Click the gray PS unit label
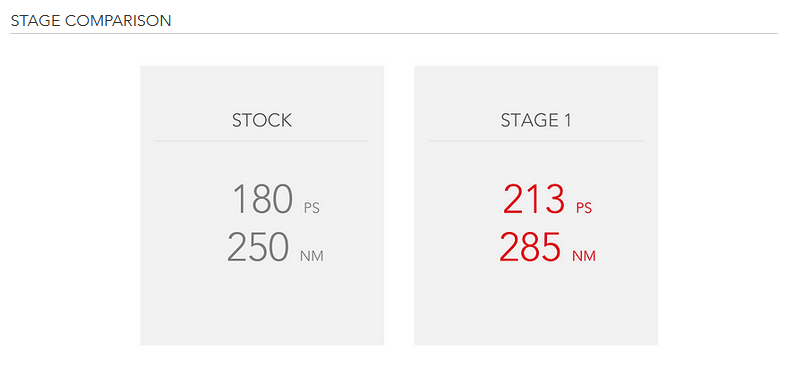 [x=312, y=208]
